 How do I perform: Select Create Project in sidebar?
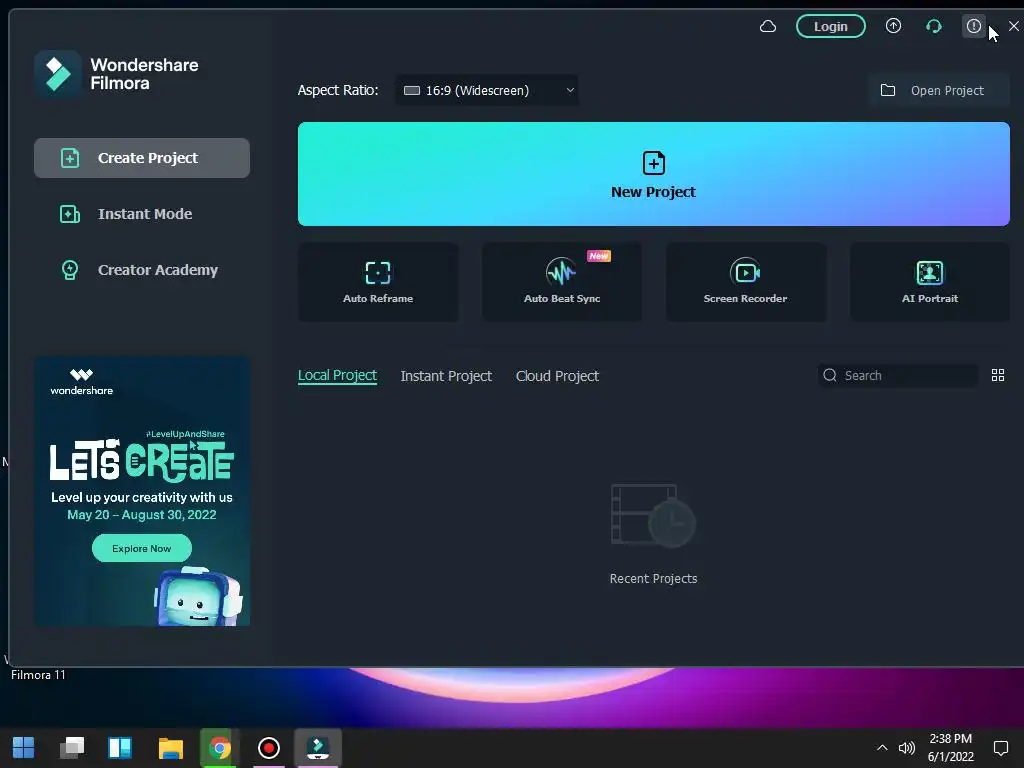pos(142,158)
